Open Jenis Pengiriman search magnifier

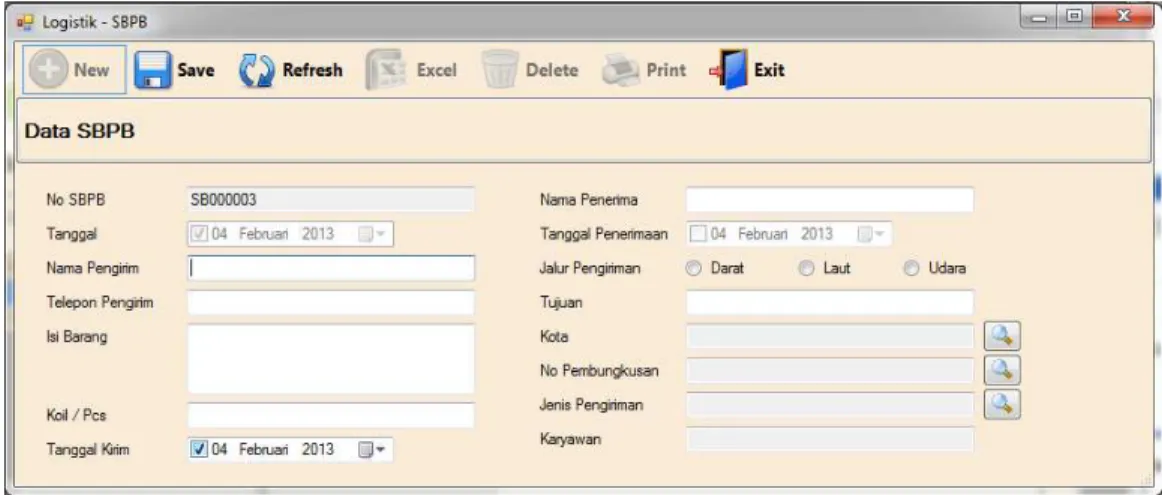pos(1002,403)
